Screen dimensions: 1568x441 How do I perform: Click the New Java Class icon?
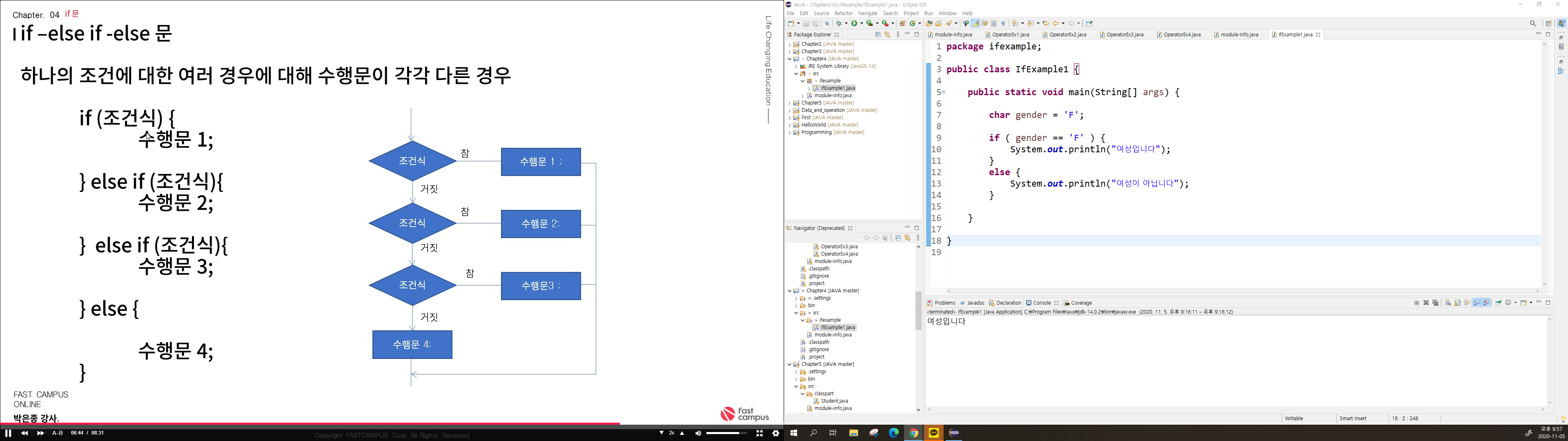point(912,24)
